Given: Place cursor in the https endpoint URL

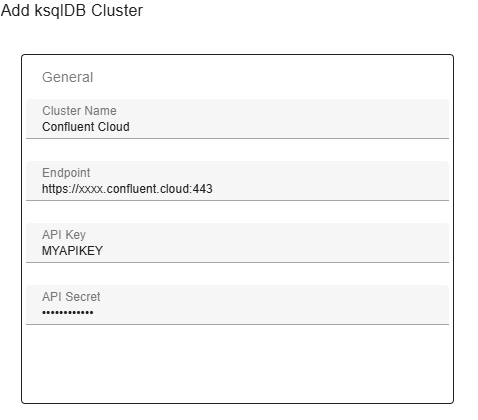Looking at the screenshot, I should (127, 189).
